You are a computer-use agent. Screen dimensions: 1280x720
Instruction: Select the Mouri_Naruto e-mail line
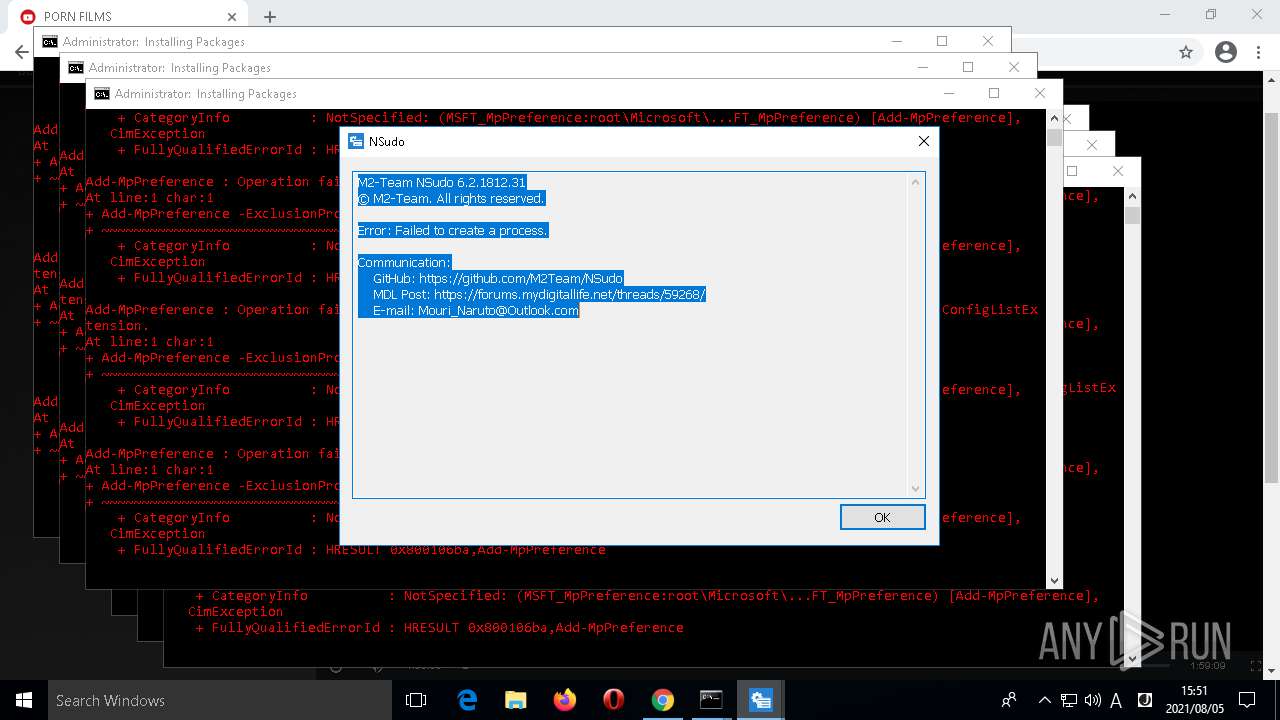(476, 311)
